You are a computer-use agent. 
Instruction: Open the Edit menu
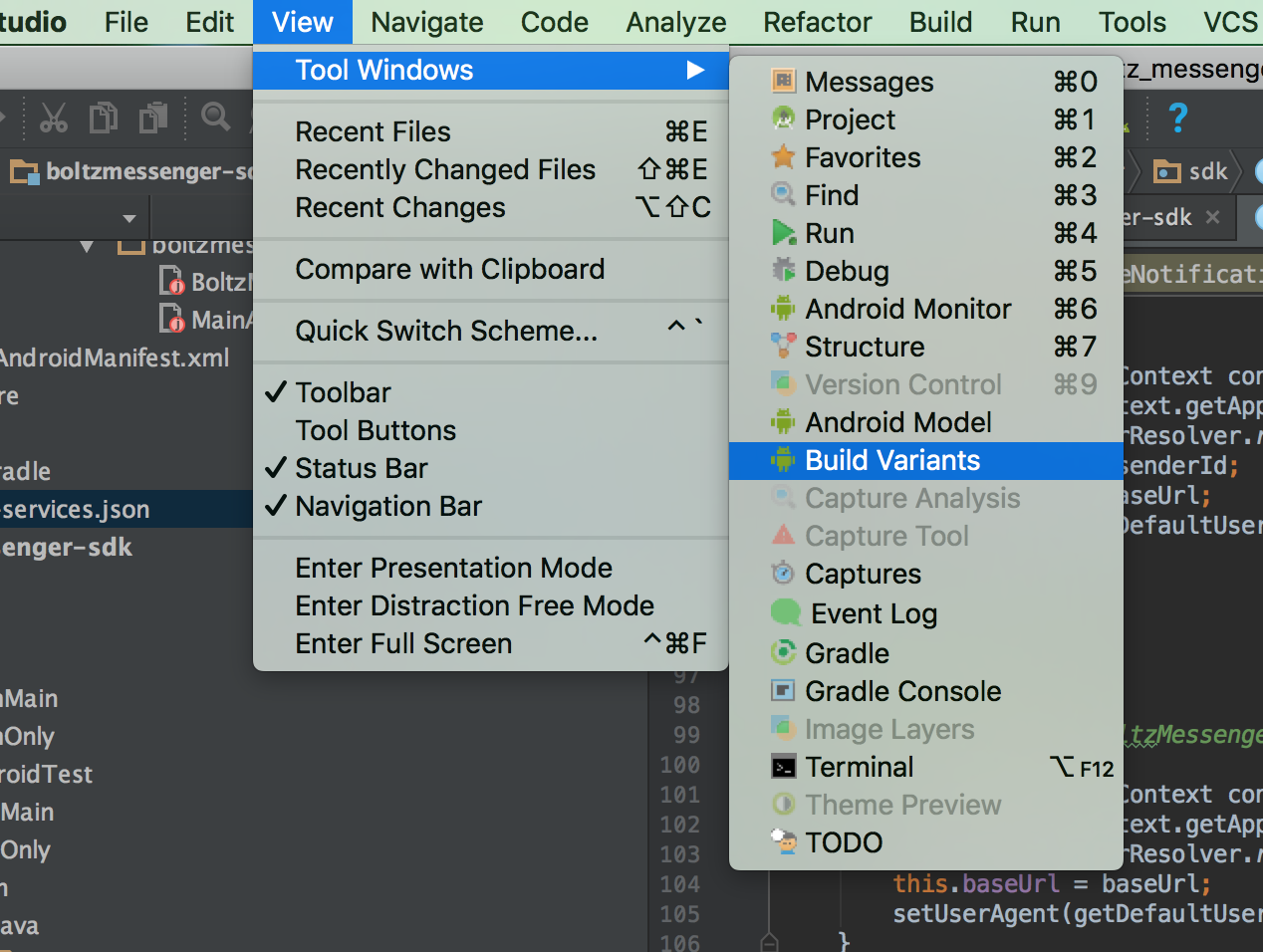(x=209, y=22)
